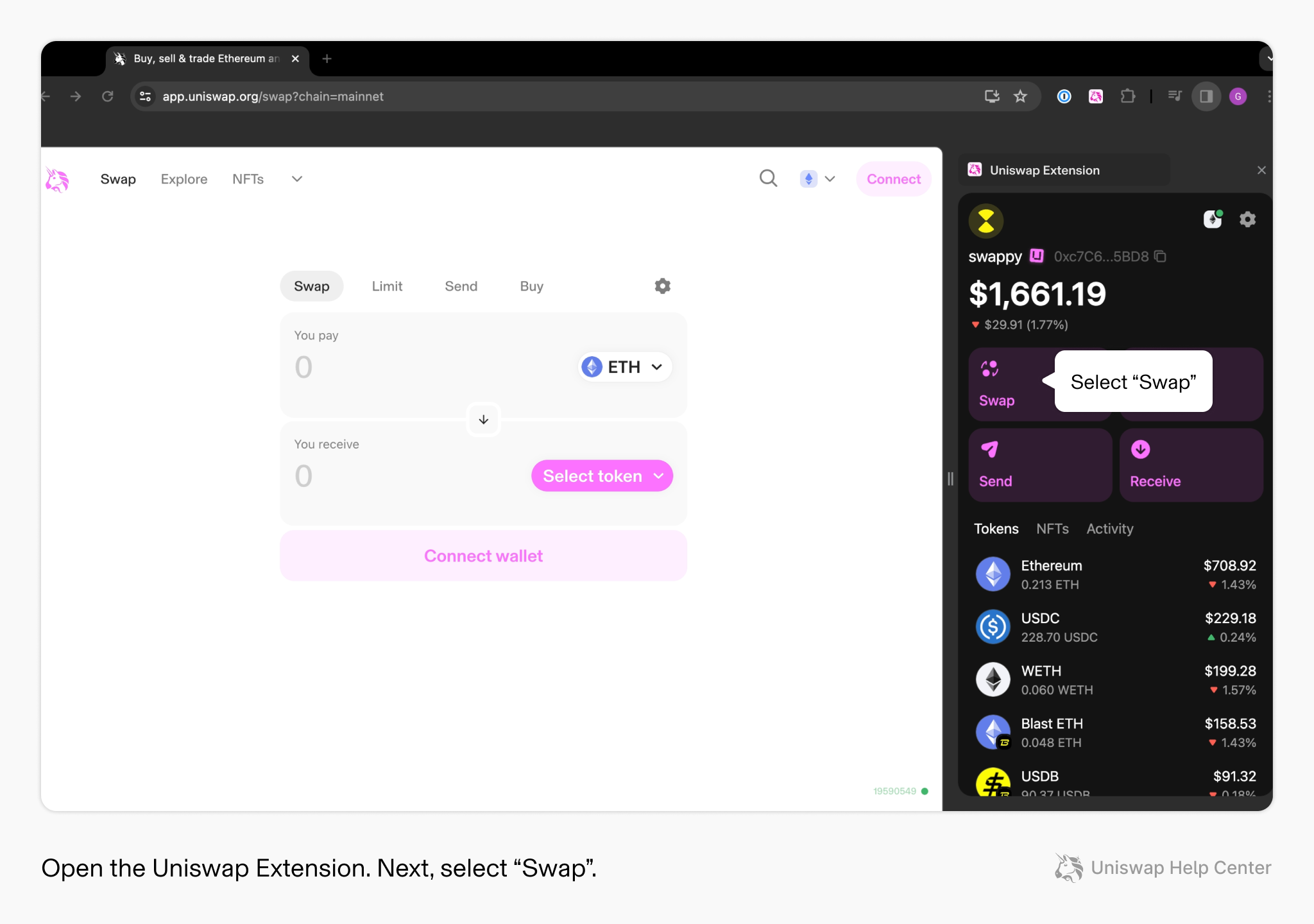This screenshot has height=924, width=1314.
Task: Click the Uniswap unicorn logo
Action: tap(57, 180)
